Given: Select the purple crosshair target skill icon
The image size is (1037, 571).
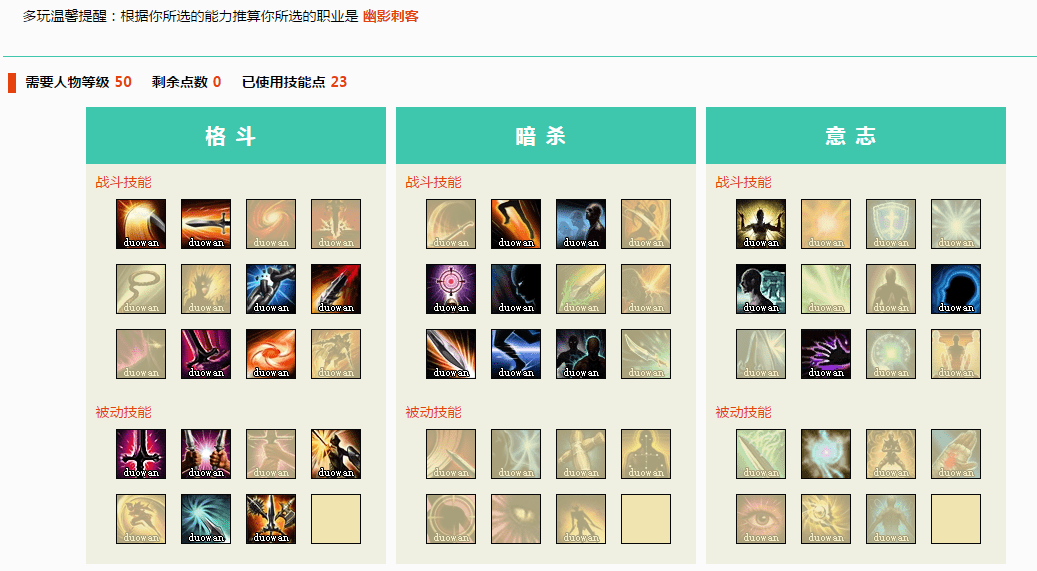Looking at the screenshot, I should coord(451,289).
